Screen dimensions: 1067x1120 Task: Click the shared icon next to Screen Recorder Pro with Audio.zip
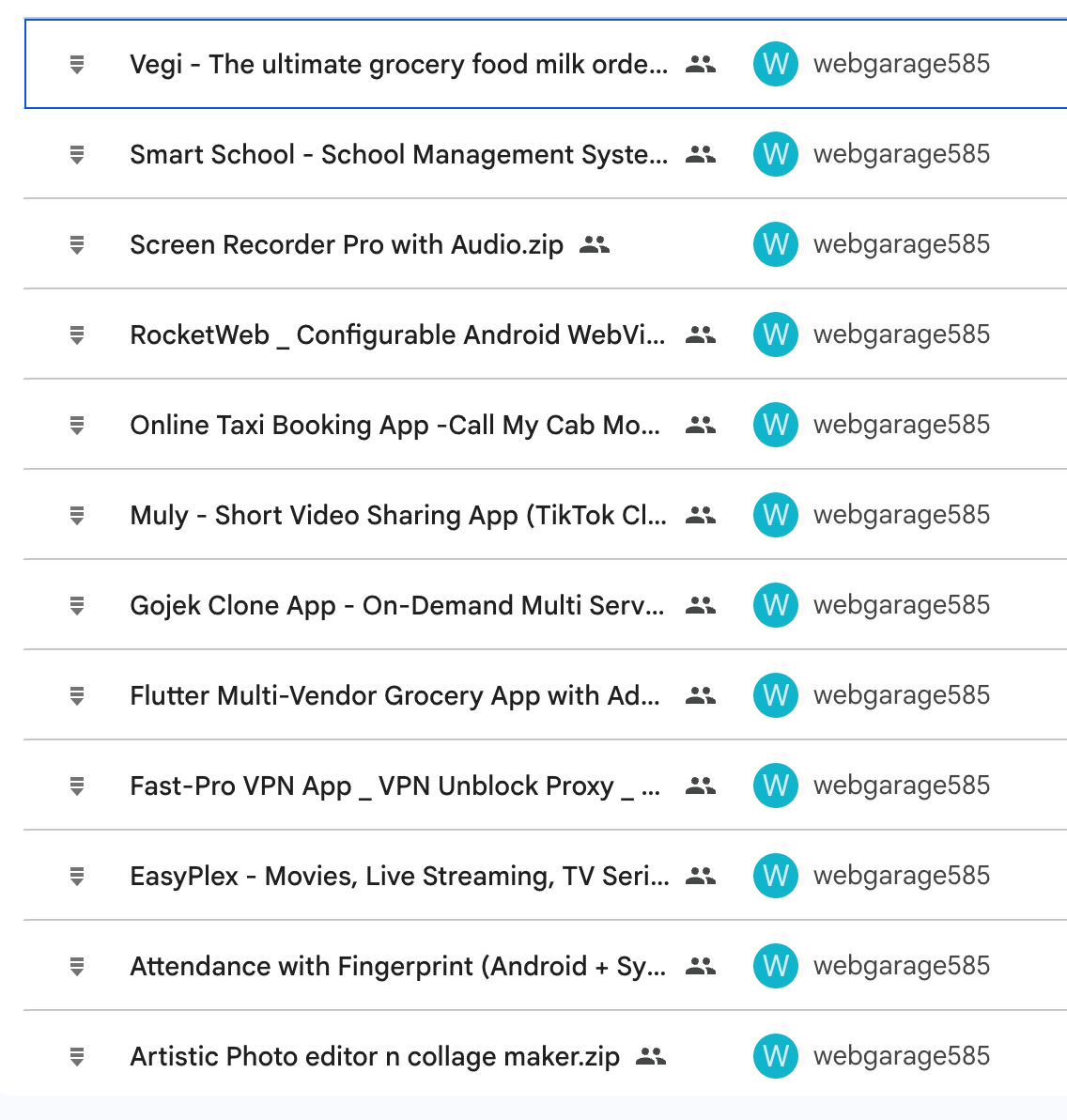tap(595, 245)
